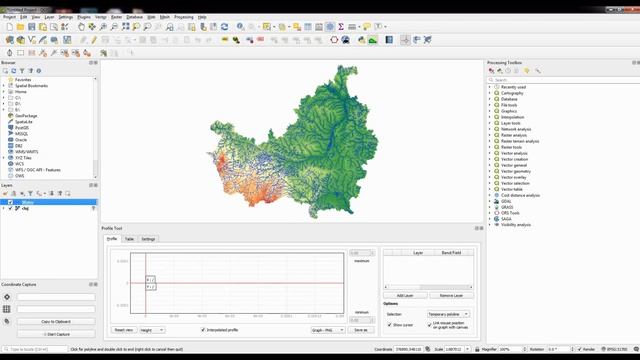Switch to the Table tab in Profile Tool
This screenshot has height=360, width=640.
[129, 239]
